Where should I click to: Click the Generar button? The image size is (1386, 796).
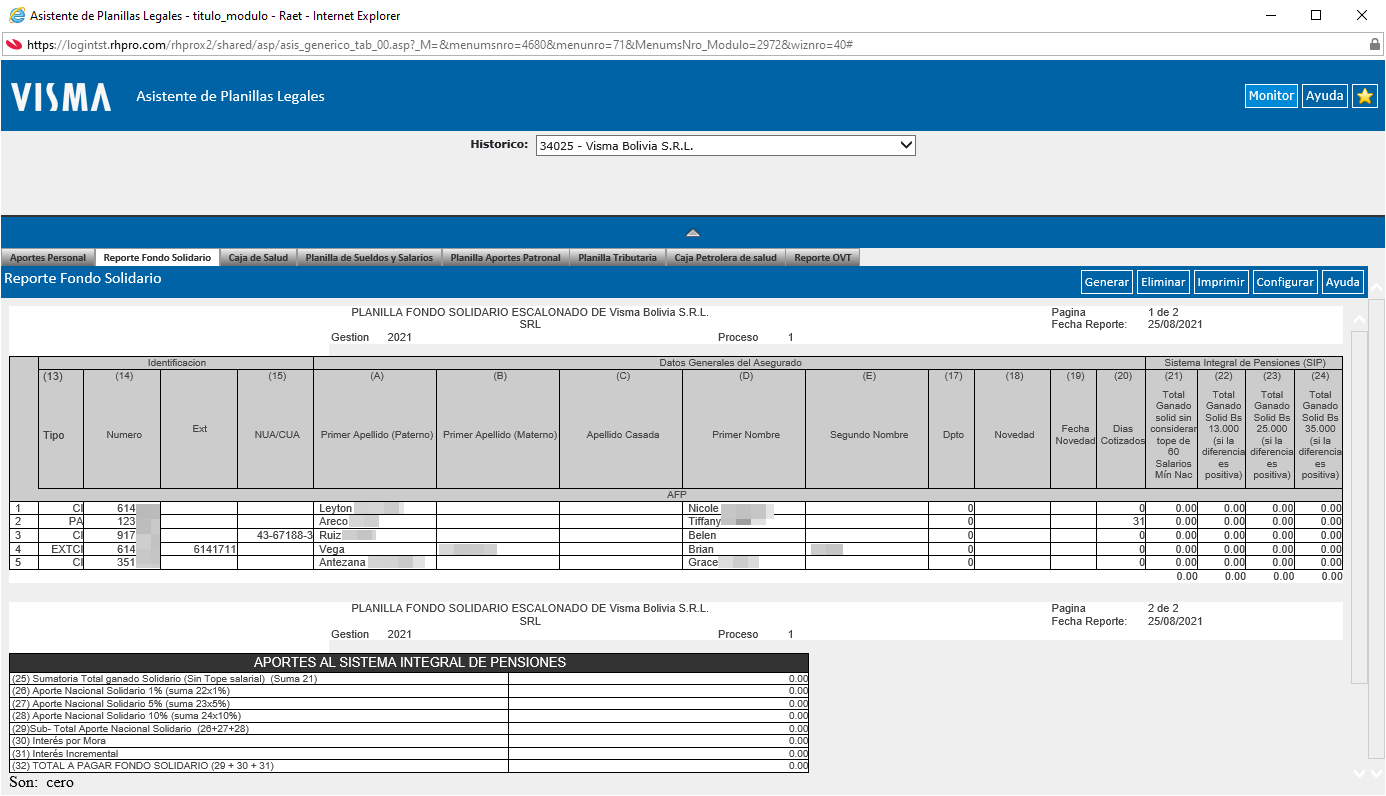point(1107,282)
